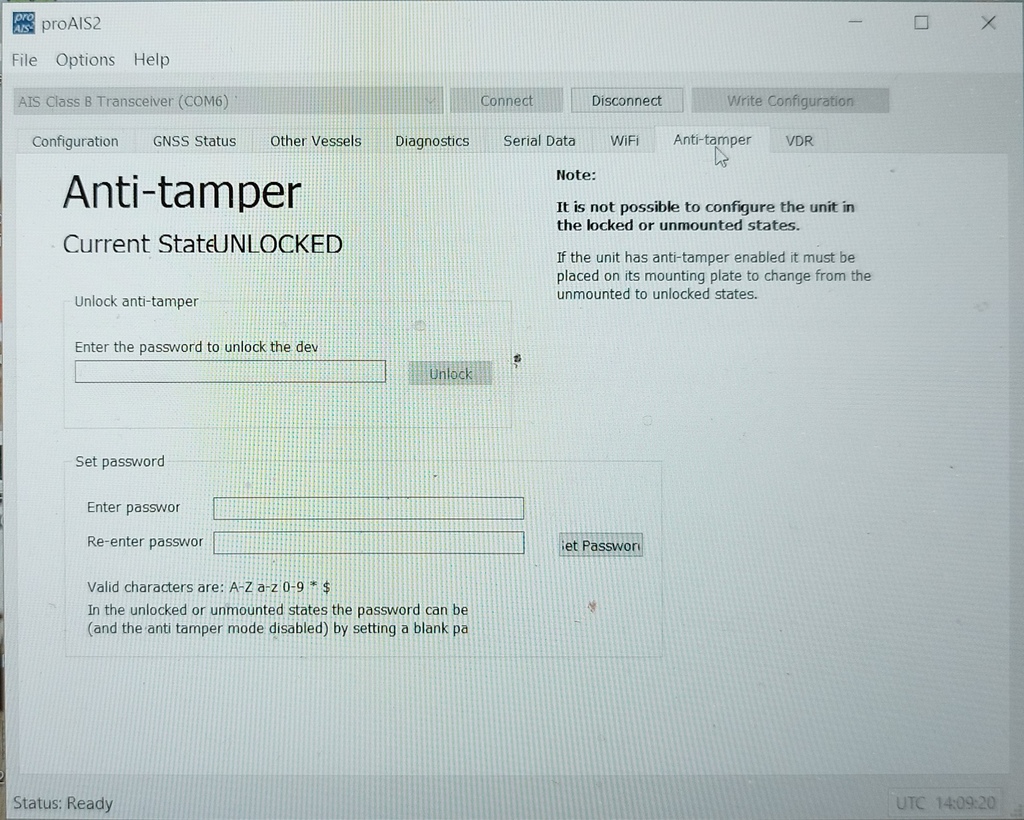This screenshot has width=1024, height=820.
Task: Click the Unlock anti-tamper group label
Action: [136, 302]
